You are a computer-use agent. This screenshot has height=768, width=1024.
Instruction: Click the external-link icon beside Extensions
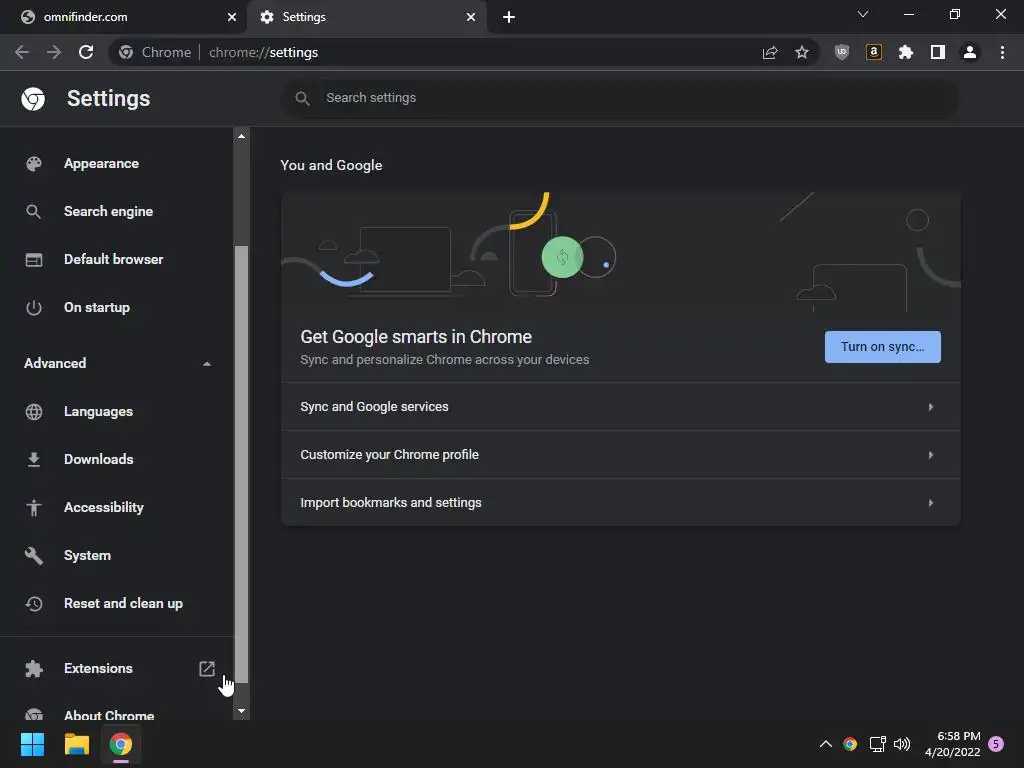click(x=206, y=668)
